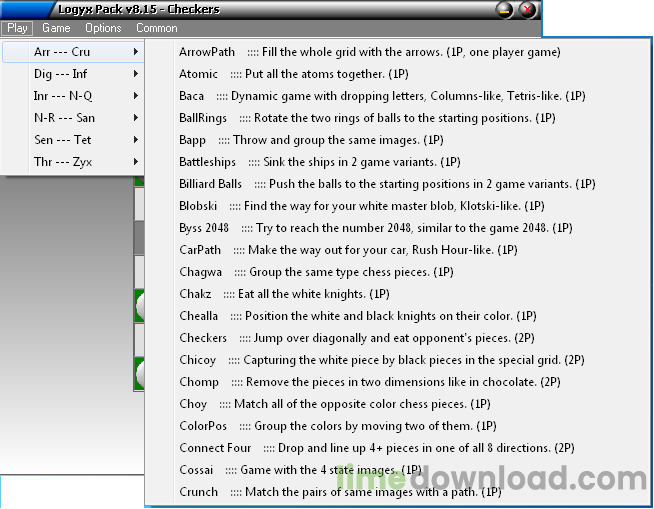Start the Crunch pair matching game

pos(398,492)
